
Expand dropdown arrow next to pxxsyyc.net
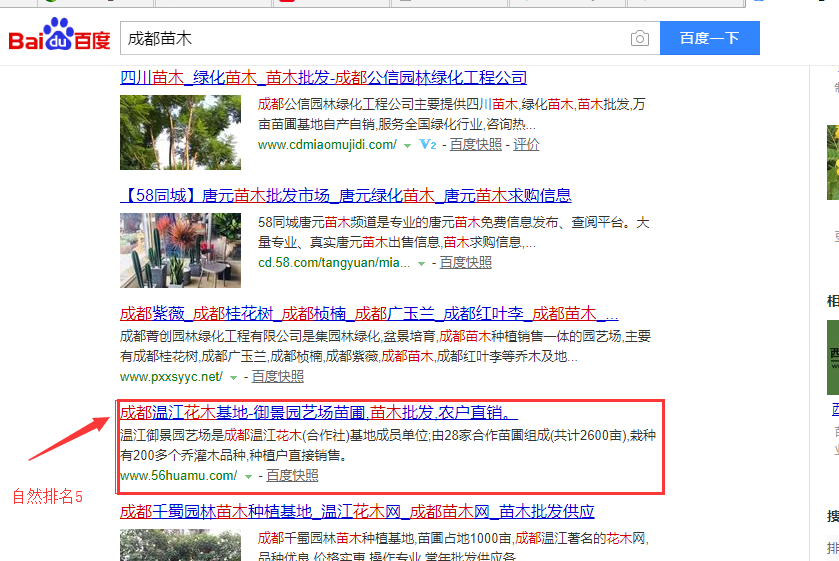(x=233, y=378)
